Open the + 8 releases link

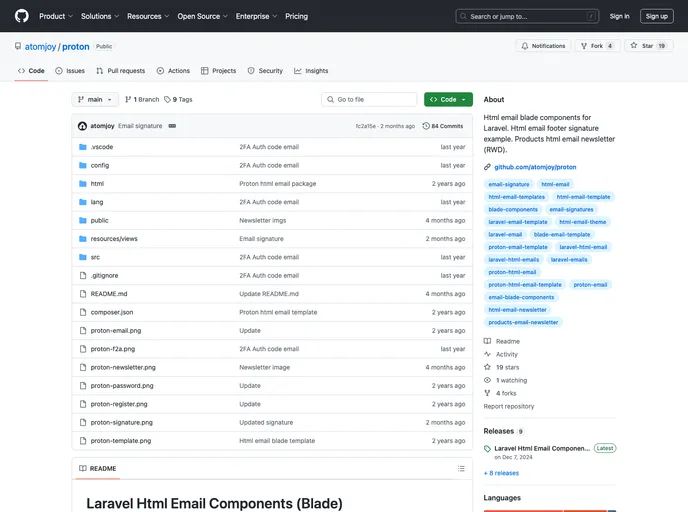click(501, 473)
